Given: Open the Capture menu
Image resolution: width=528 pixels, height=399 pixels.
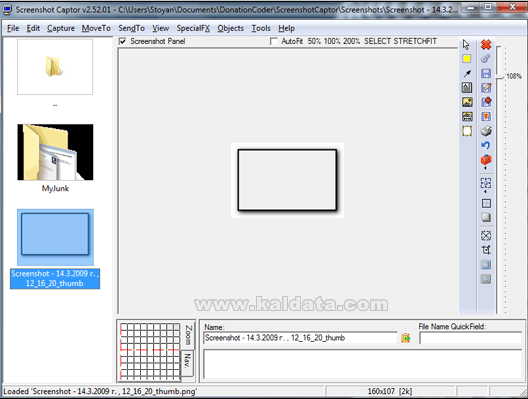Looking at the screenshot, I should pyautogui.click(x=61, y=28).
